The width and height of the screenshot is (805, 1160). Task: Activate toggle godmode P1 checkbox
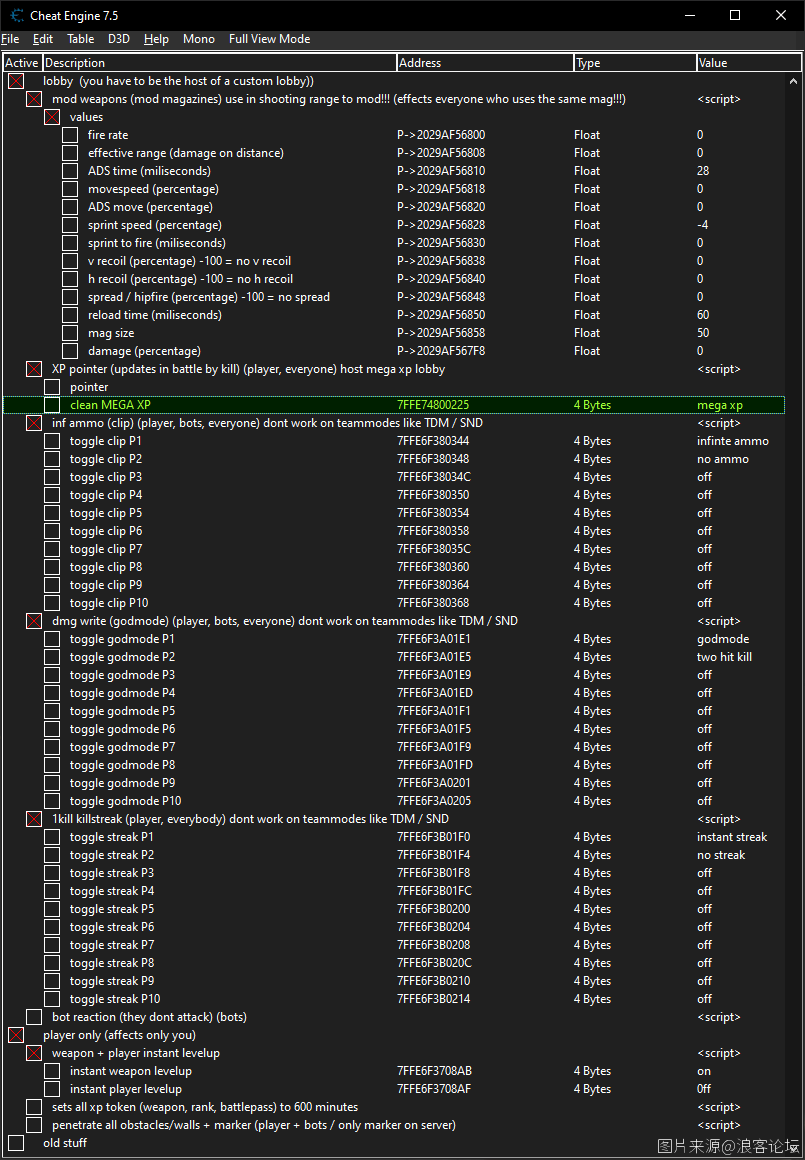click(52, 639)
